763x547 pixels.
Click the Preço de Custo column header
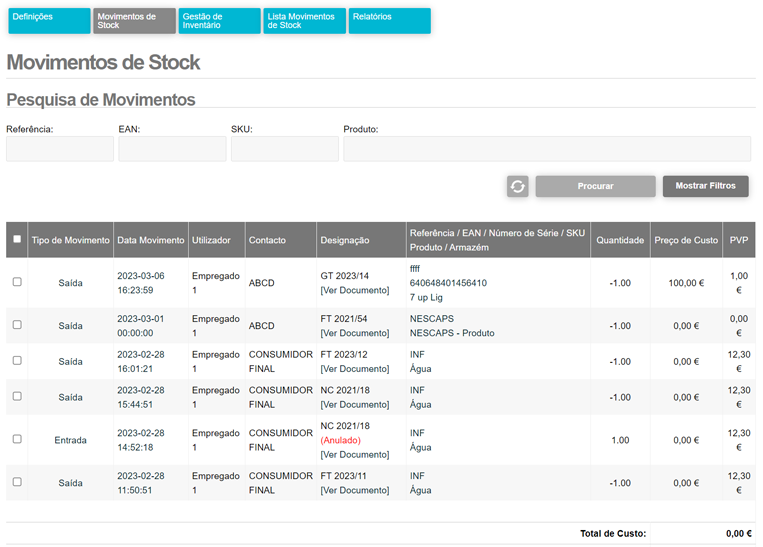point(686,240)
